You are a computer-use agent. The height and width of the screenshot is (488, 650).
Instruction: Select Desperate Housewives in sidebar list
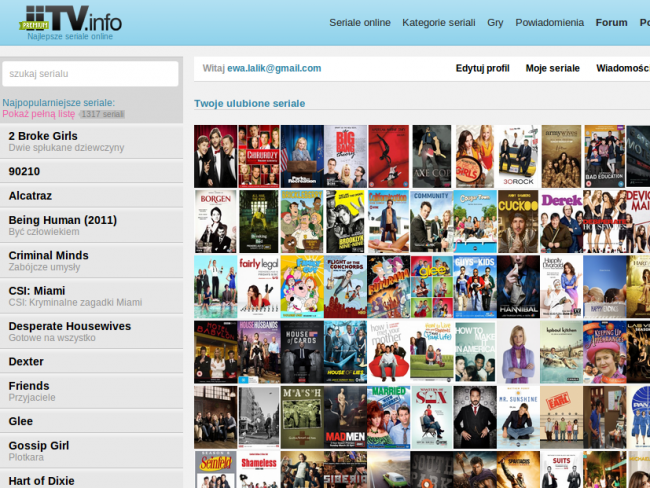point(91,332)
